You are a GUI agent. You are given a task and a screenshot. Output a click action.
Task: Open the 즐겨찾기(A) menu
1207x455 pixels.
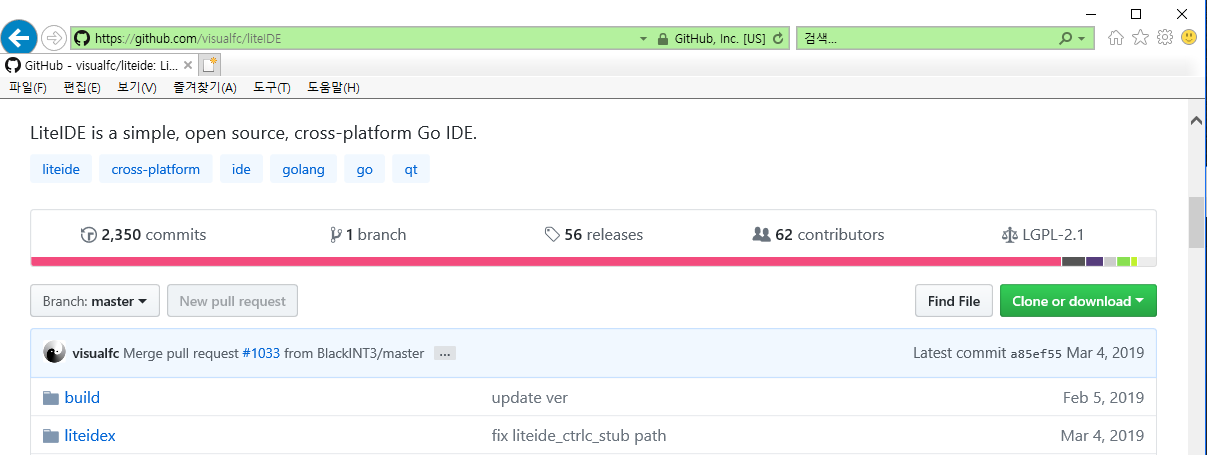204,88
